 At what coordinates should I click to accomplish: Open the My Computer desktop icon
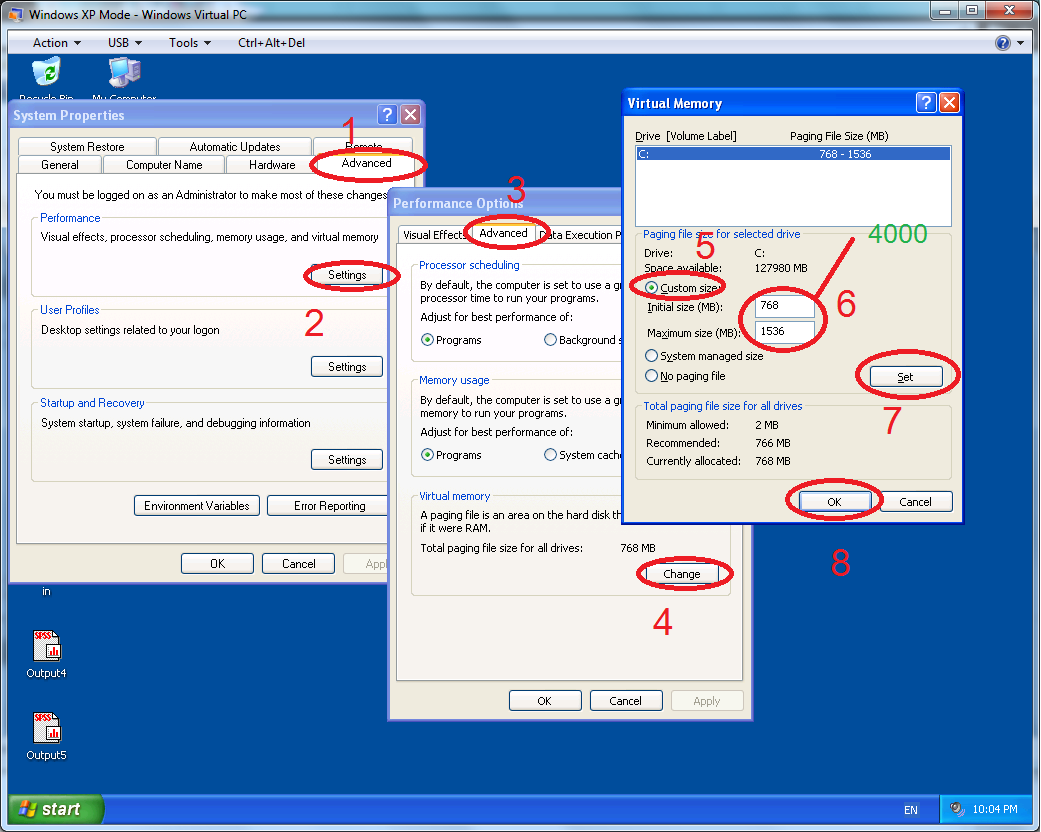[x=124, y=72]
